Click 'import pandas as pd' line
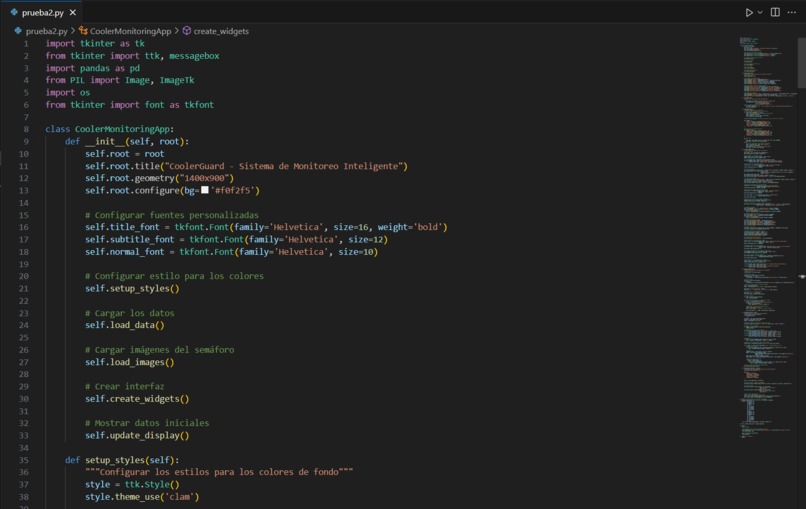 click(x=93, y=68)
